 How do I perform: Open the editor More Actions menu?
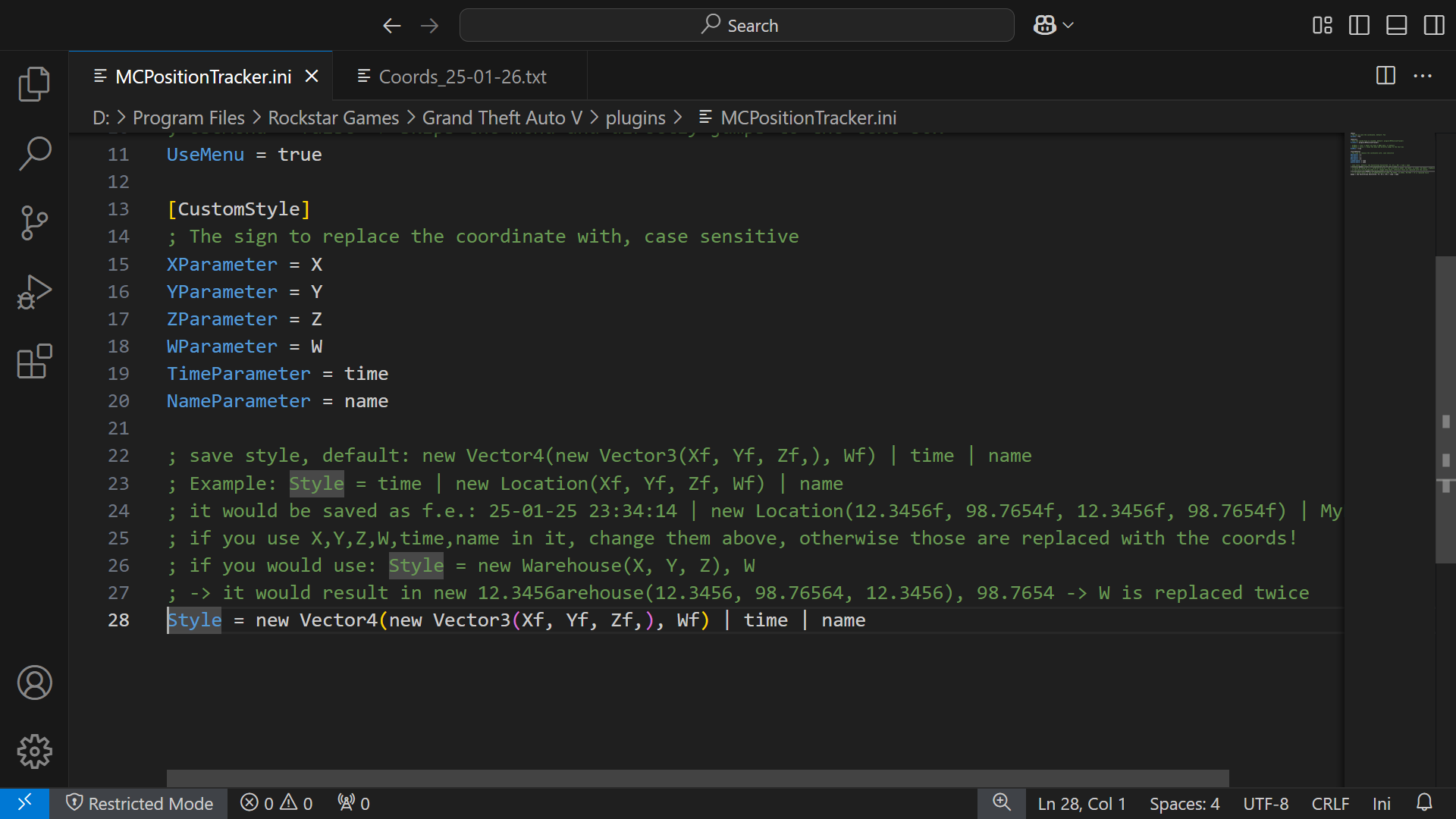(1423, 76)
